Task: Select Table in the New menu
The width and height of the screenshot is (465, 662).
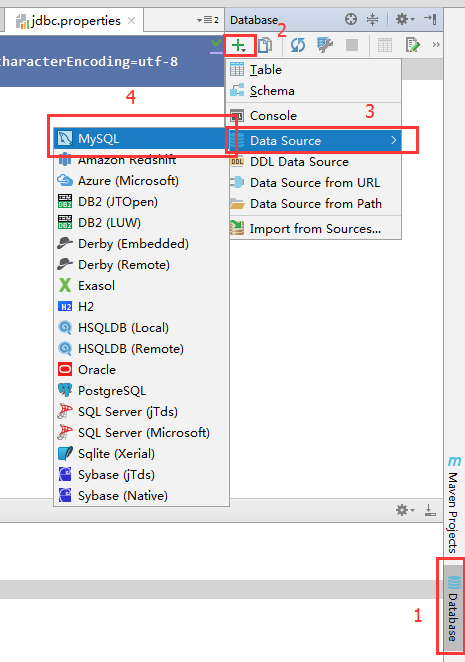Action: [313, 70]
